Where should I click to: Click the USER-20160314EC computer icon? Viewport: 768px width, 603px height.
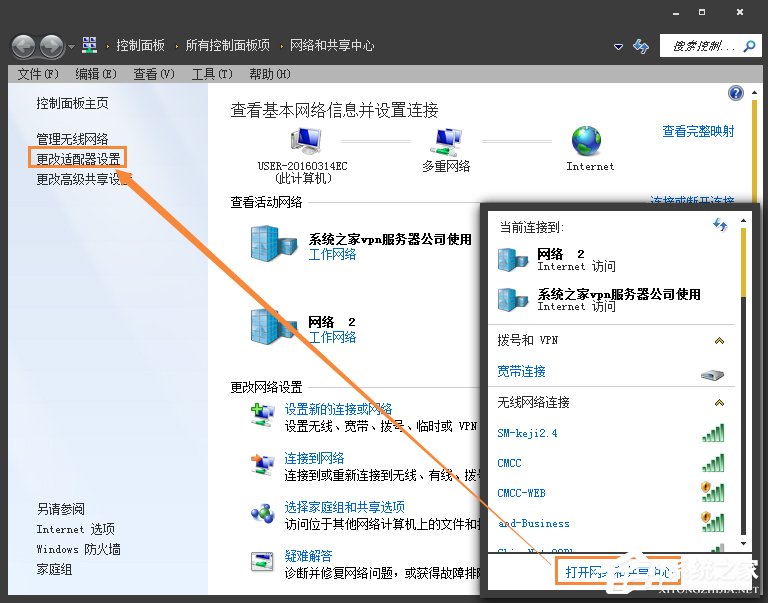303,141
